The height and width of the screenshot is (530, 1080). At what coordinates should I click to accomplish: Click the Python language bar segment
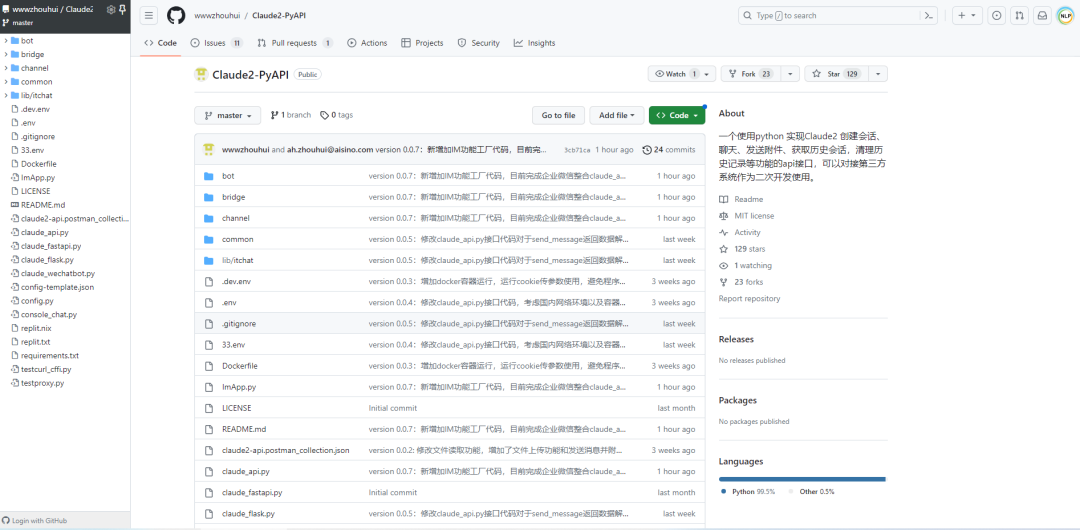[800, 479]
